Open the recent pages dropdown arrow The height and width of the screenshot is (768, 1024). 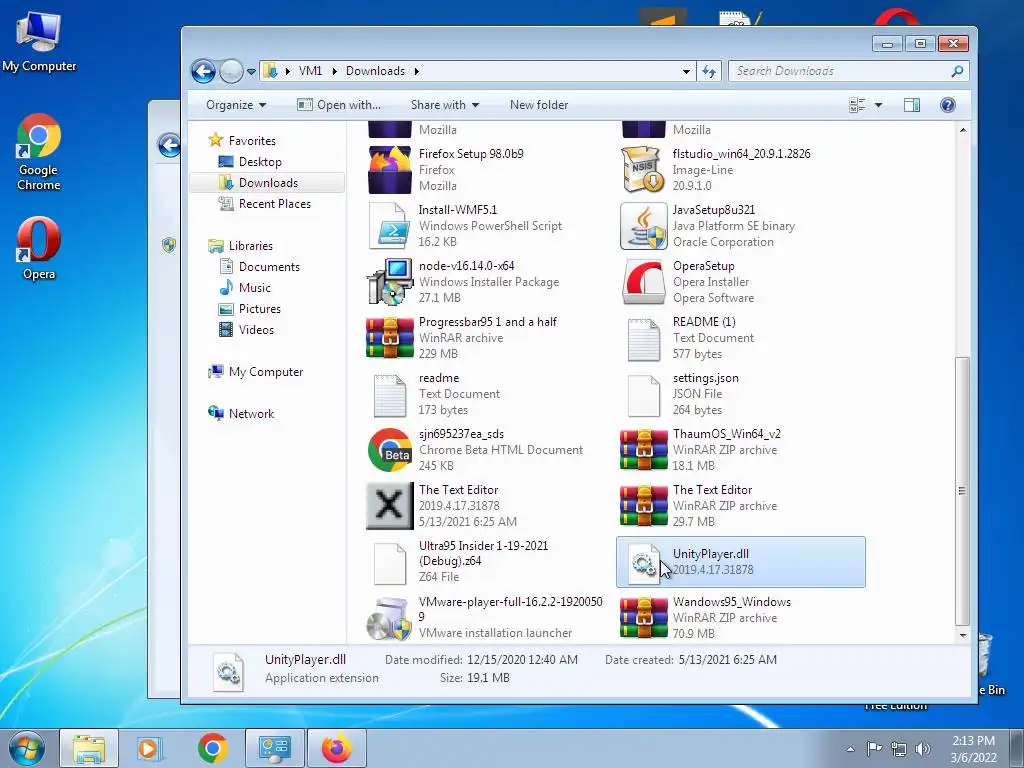tap(251, 72)
